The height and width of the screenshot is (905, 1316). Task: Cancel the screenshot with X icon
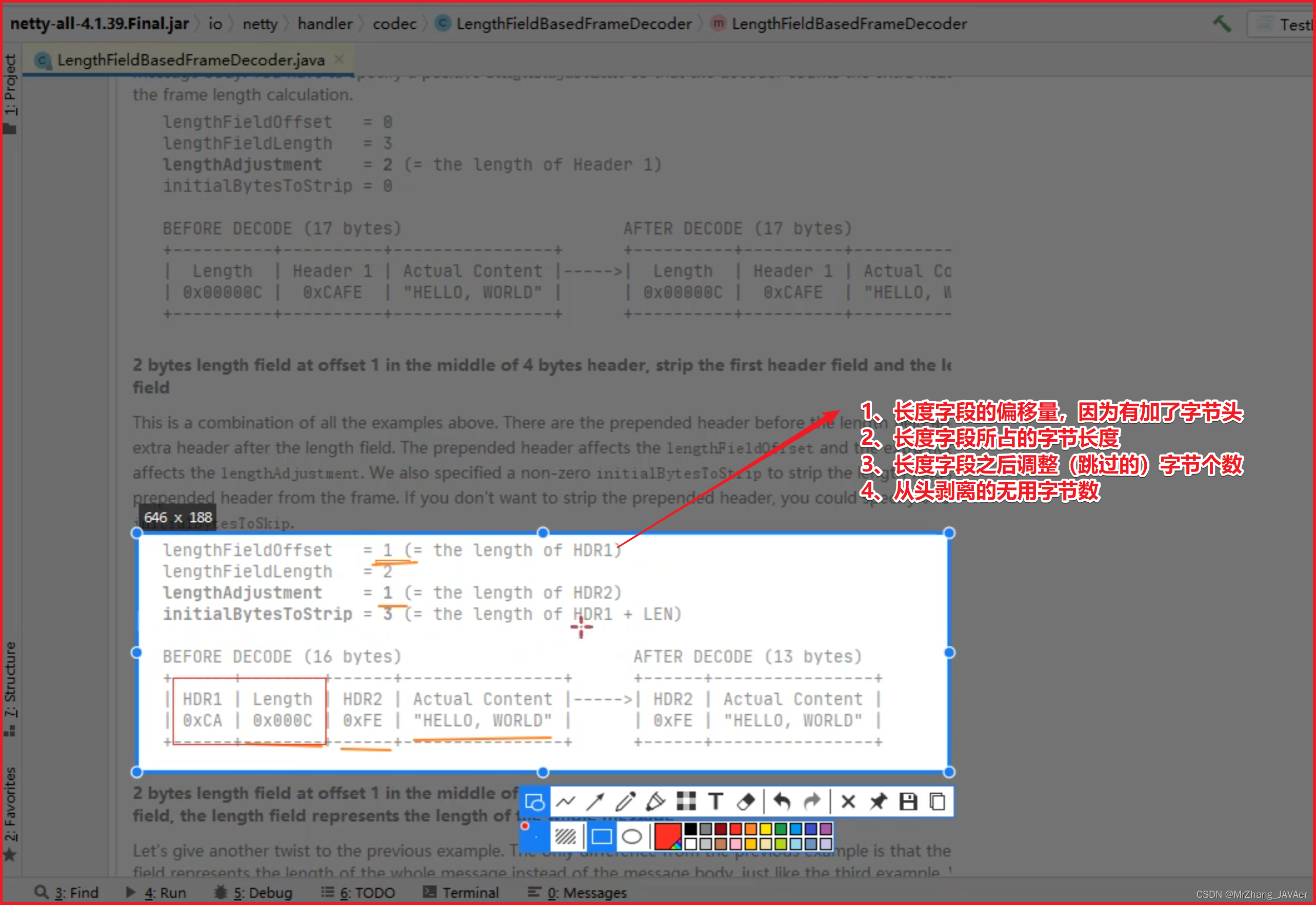coord(848,802)
